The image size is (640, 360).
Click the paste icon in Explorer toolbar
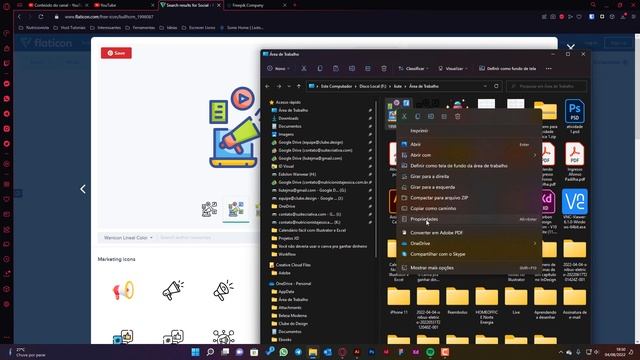336,69
